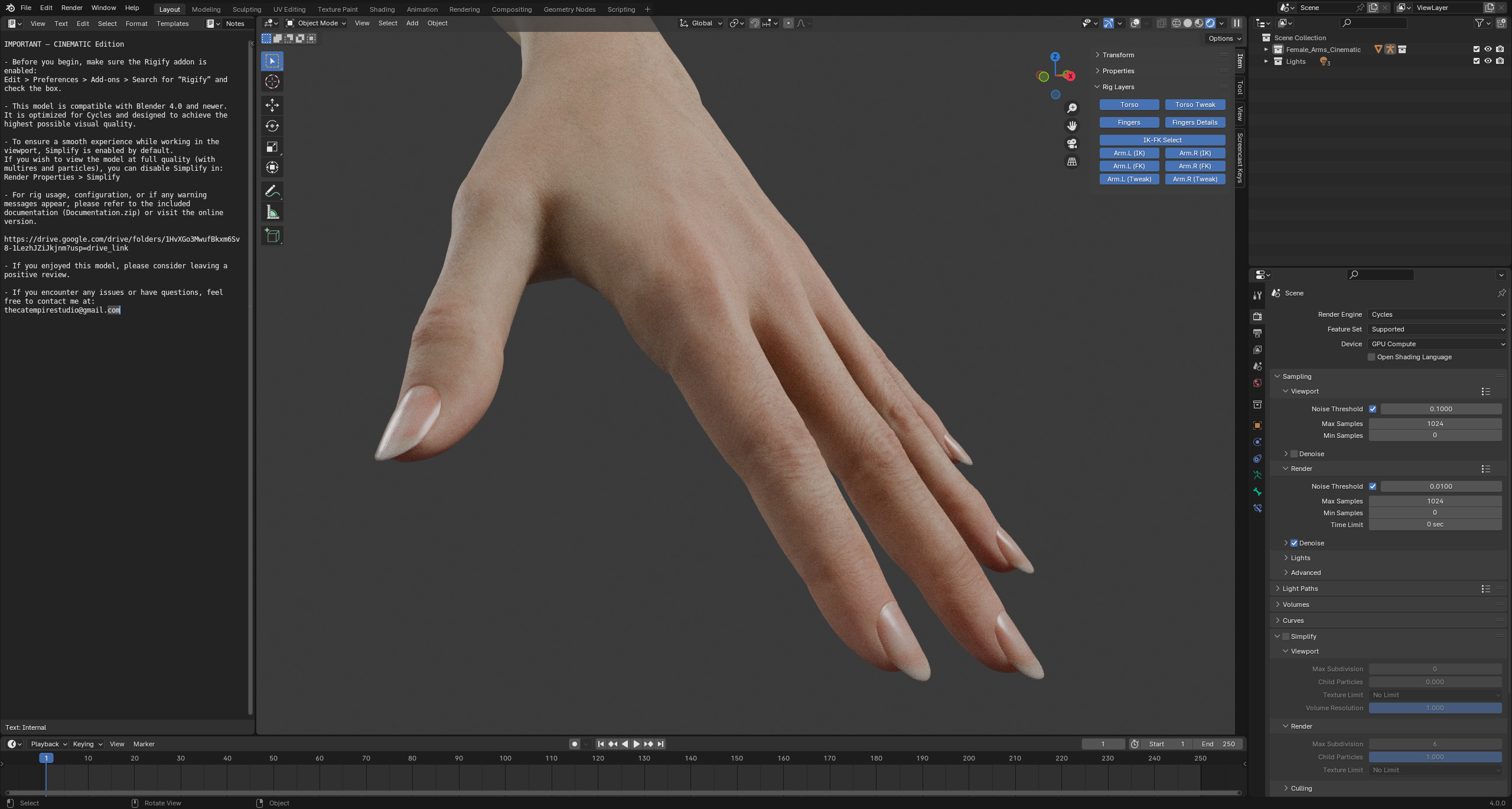Enable the Simplify checkbox

pyautogui.click(x=1286, y=636)
